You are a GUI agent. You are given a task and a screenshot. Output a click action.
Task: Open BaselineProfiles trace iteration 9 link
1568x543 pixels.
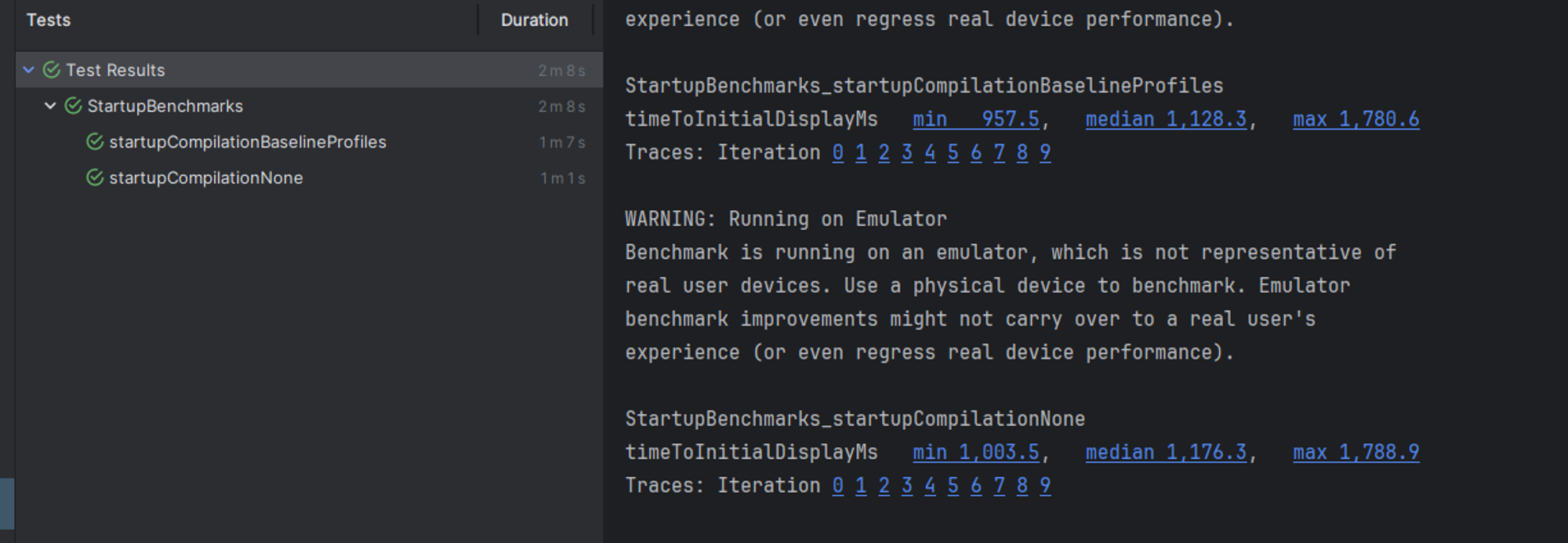point(1045,153)
